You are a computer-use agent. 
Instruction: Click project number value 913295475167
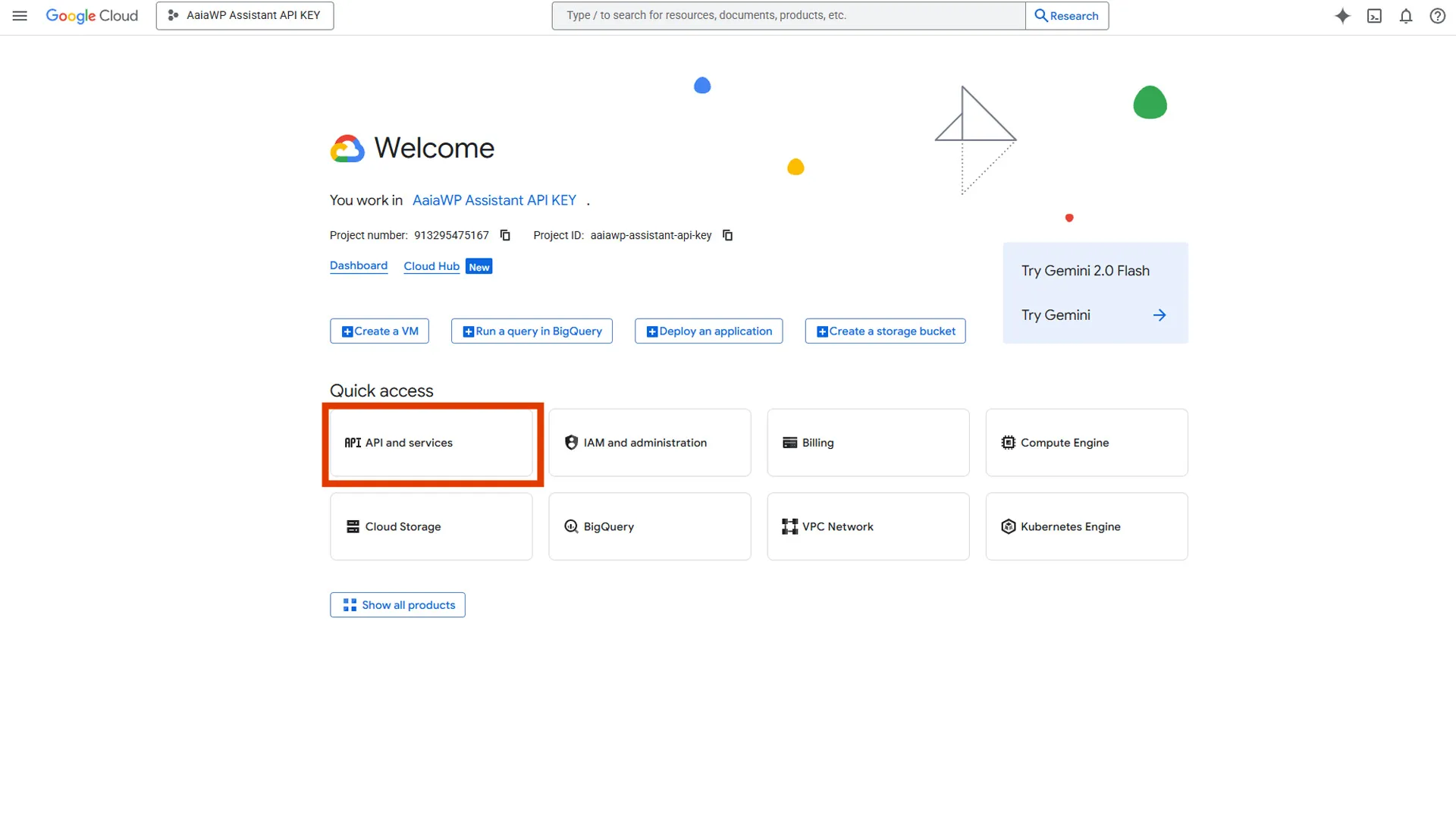pos(451,235)
